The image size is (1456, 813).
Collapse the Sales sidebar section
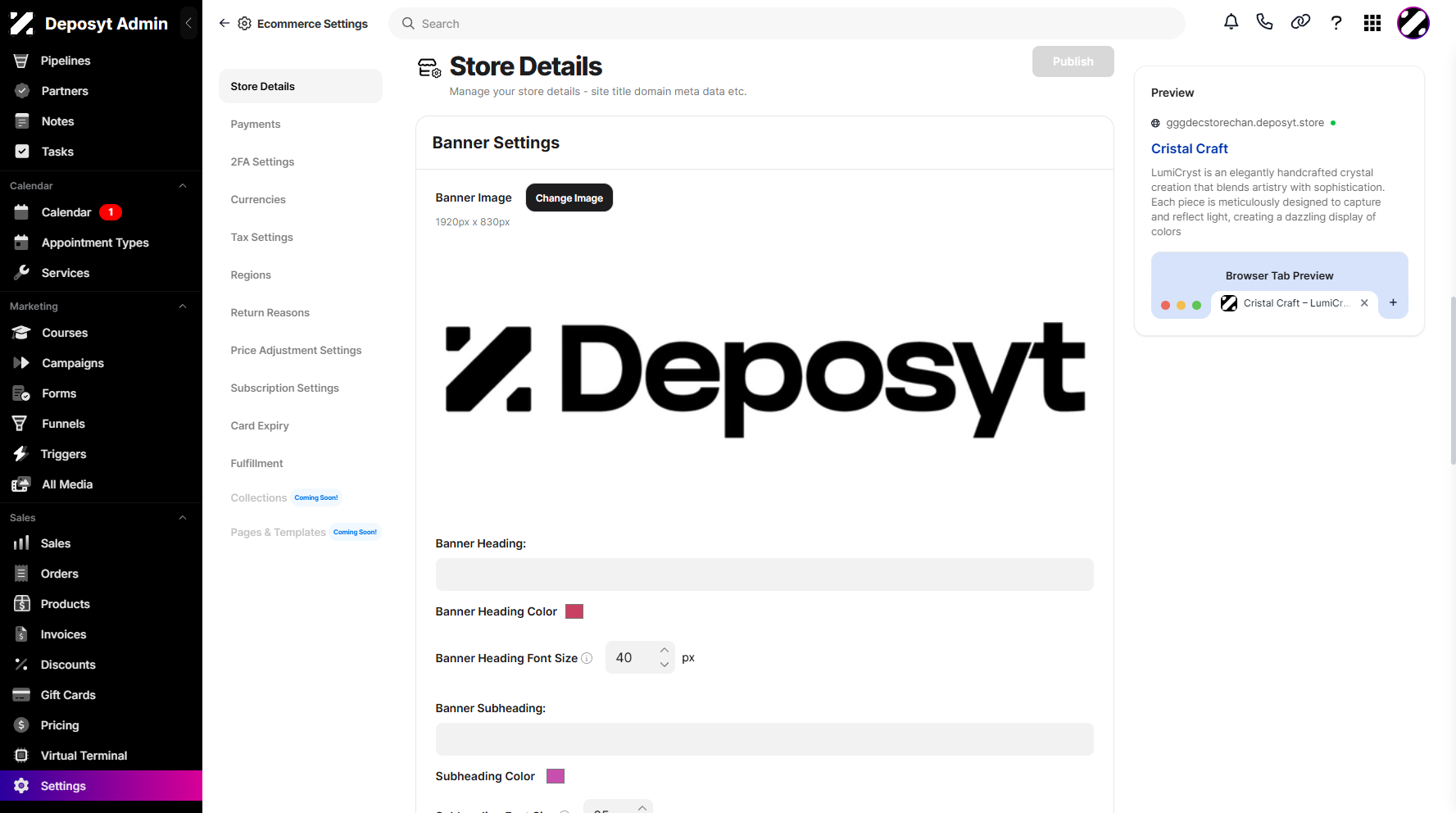click(x=183, y=518)
